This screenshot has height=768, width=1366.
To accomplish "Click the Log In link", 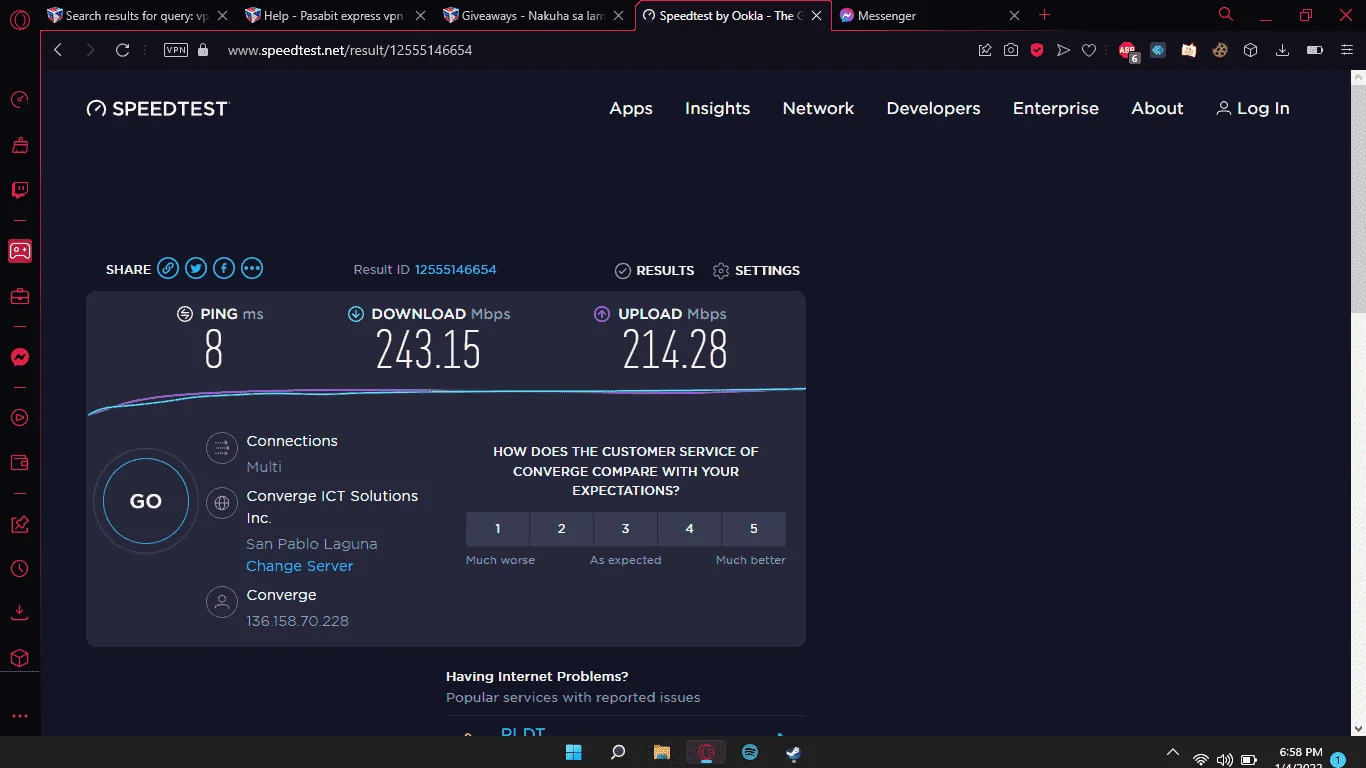I will [x=1252, y=108].
